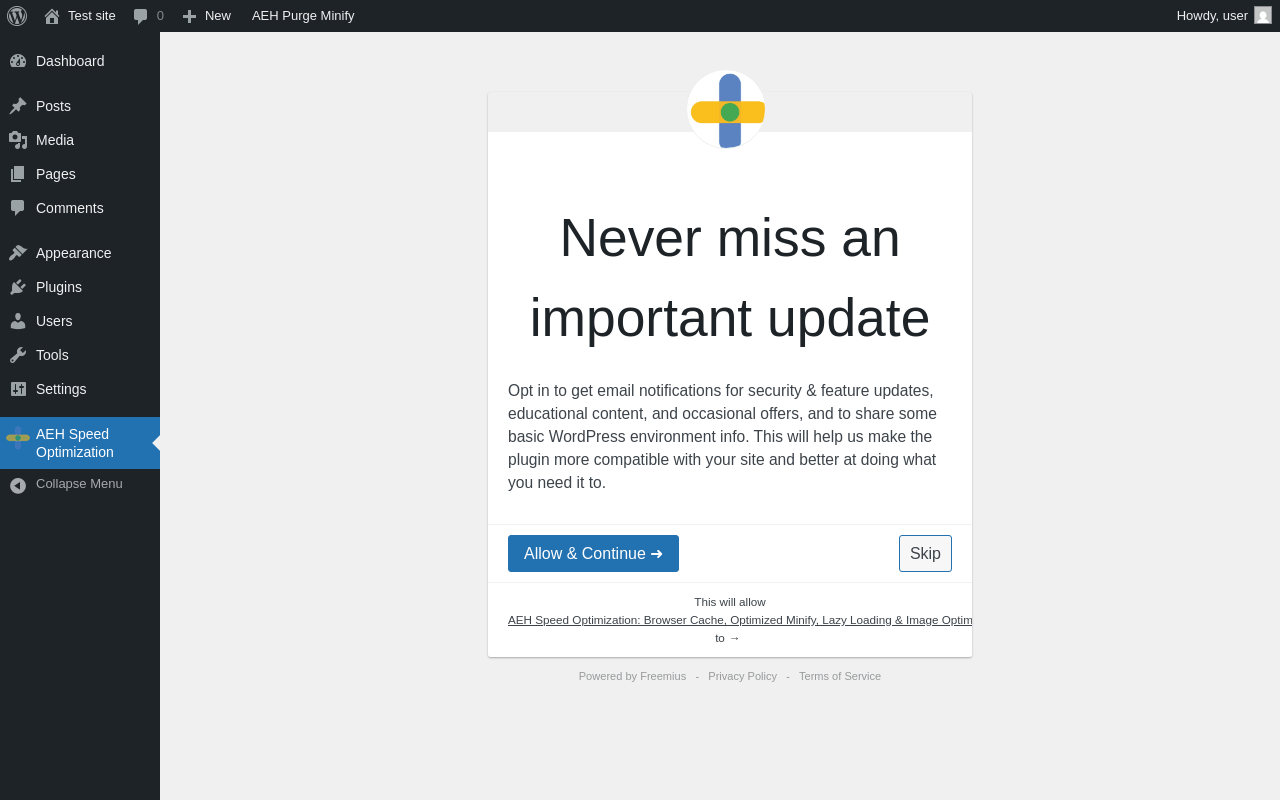Open the Users menu

click(x=80, y=321)
